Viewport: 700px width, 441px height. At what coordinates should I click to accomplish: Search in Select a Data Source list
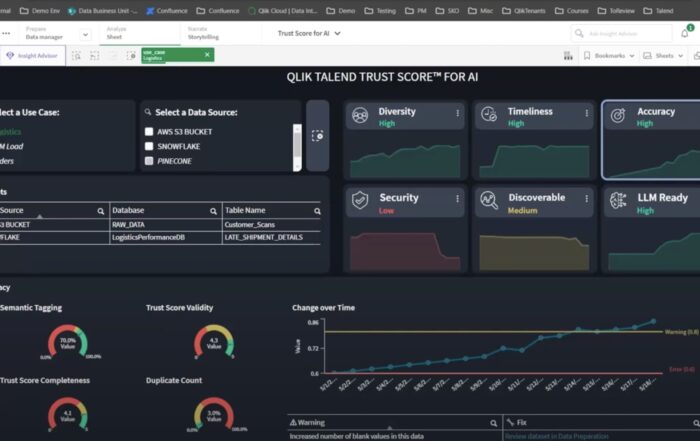[148, 112]
